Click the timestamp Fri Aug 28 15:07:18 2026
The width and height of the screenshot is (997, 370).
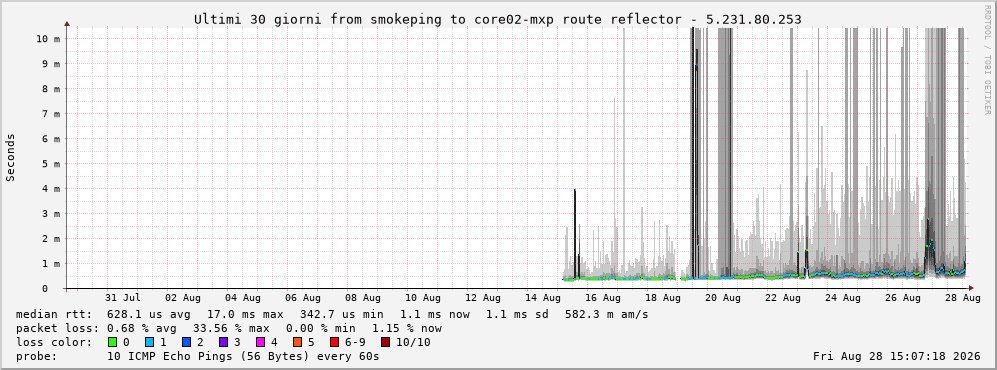pyautogui.click(x=897, y=356)
